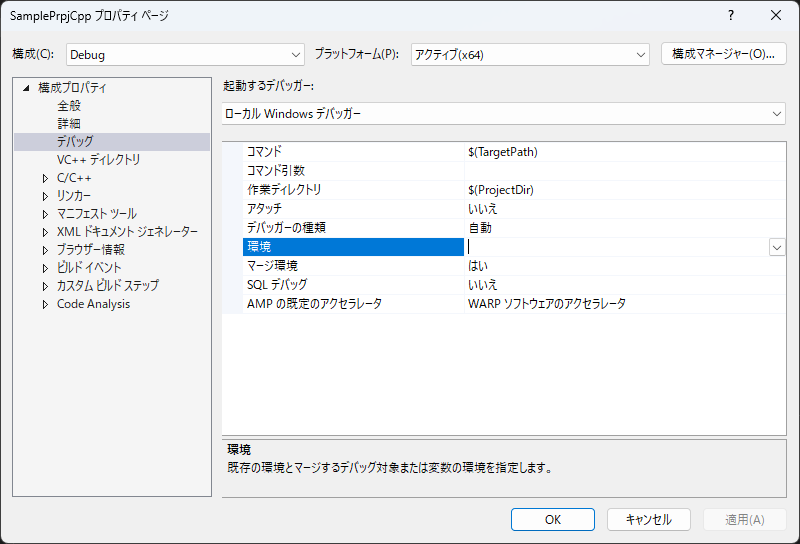
Task: Select 詳細 in the property tree
Action: click(x=69, y=124)
